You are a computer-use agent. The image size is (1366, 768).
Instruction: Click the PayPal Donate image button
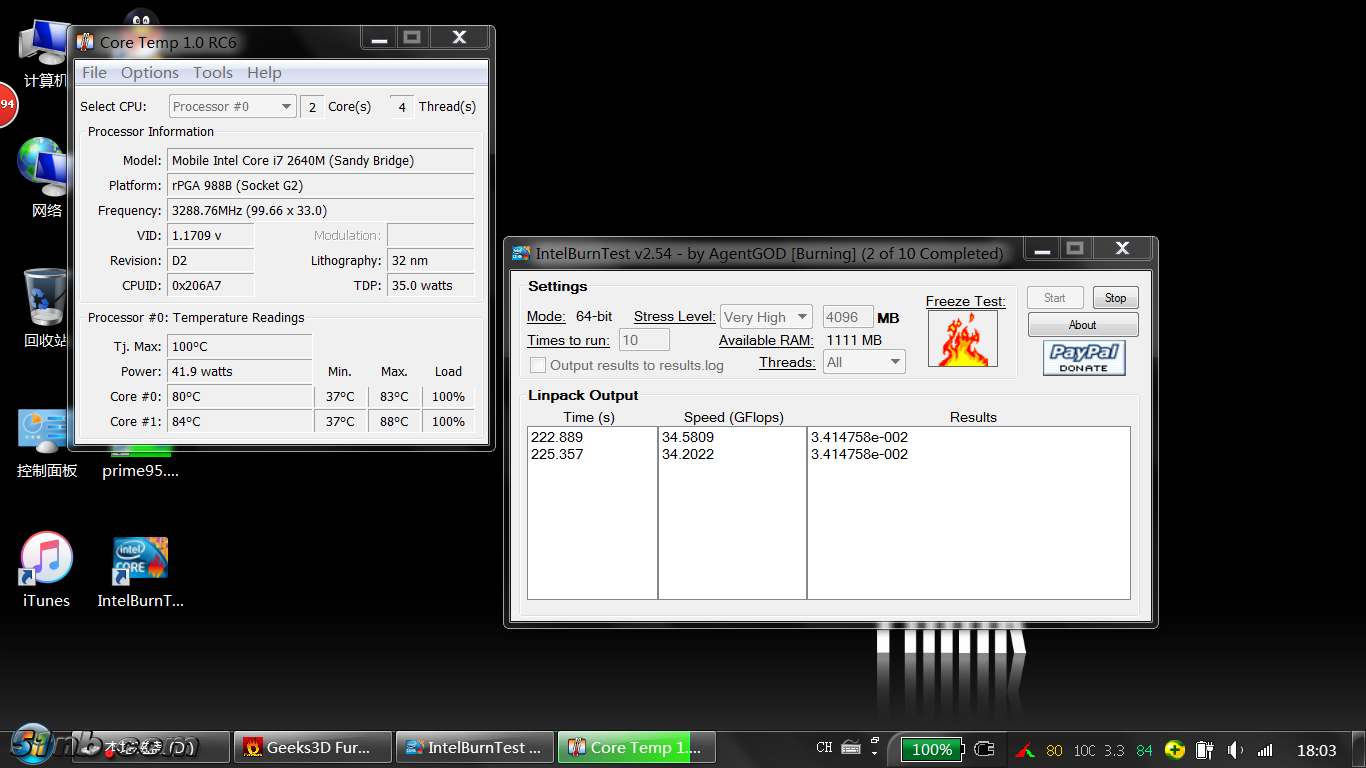(x=1083, y=357)
